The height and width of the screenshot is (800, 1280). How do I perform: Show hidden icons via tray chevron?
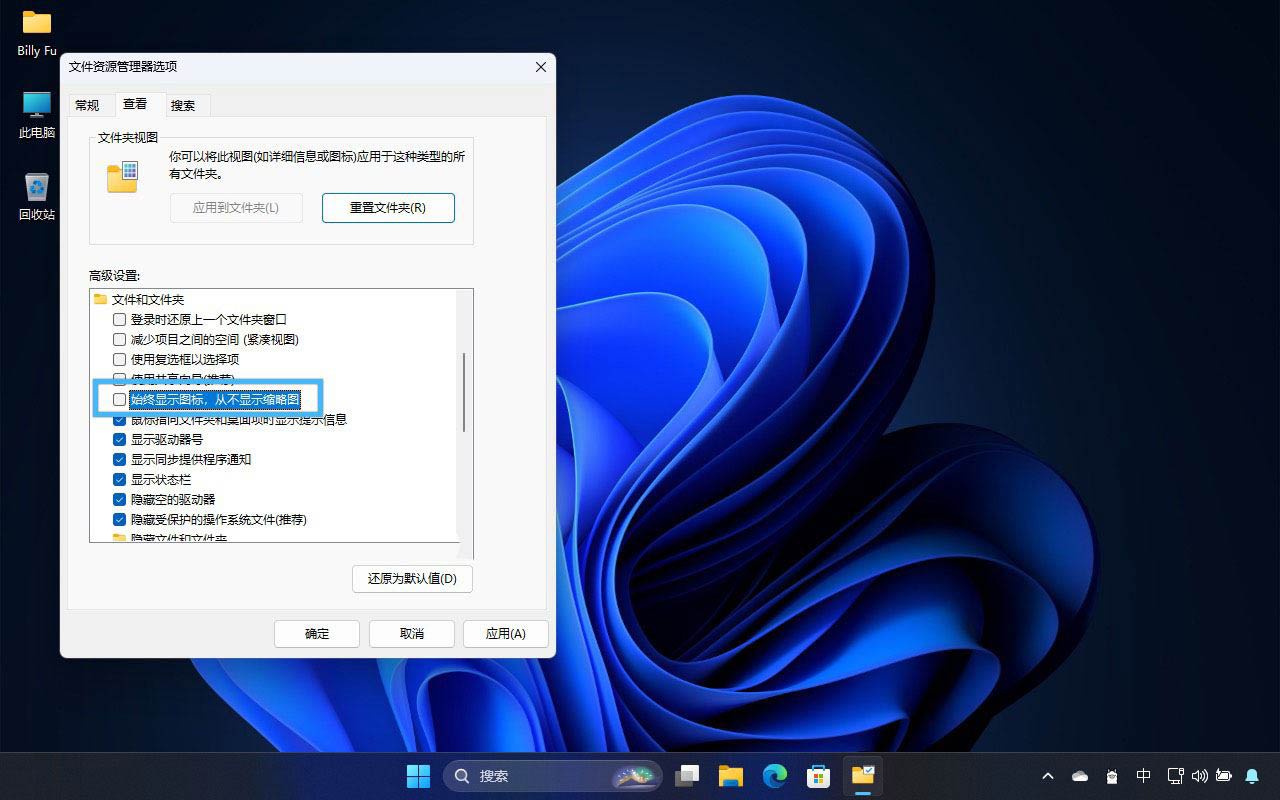(x=1048, y=776)
